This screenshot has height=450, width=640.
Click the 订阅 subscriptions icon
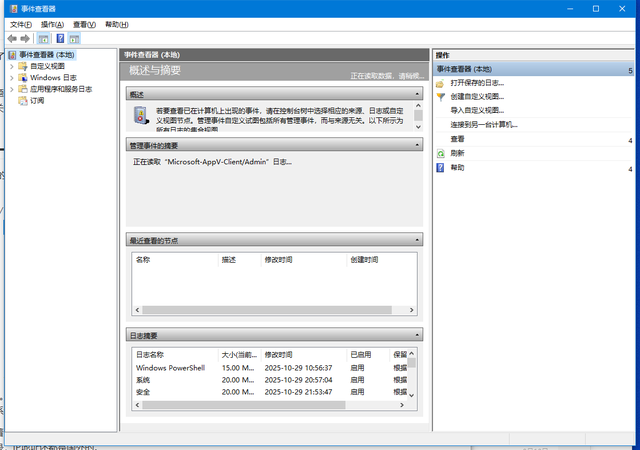[x=23, y=100]
